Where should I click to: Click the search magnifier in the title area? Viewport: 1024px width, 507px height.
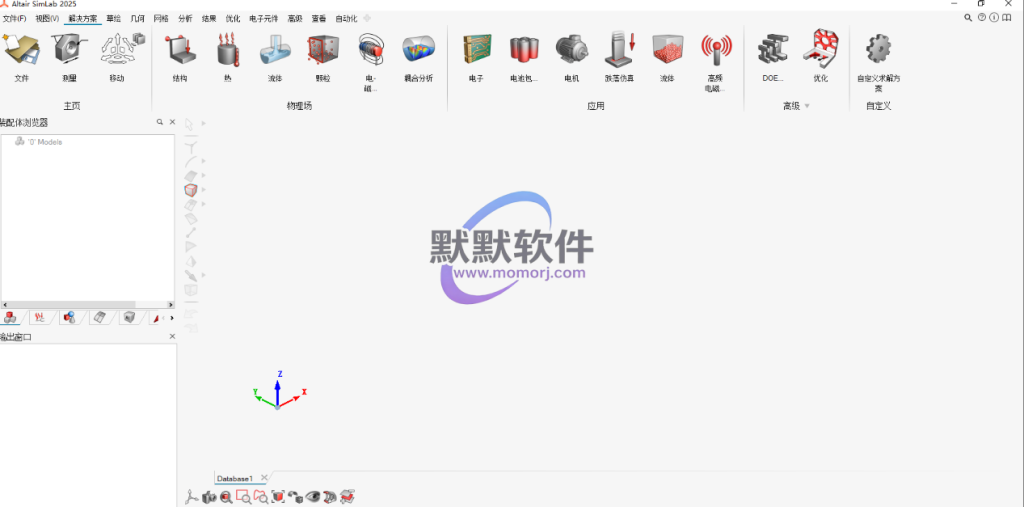tap(967, 18)
